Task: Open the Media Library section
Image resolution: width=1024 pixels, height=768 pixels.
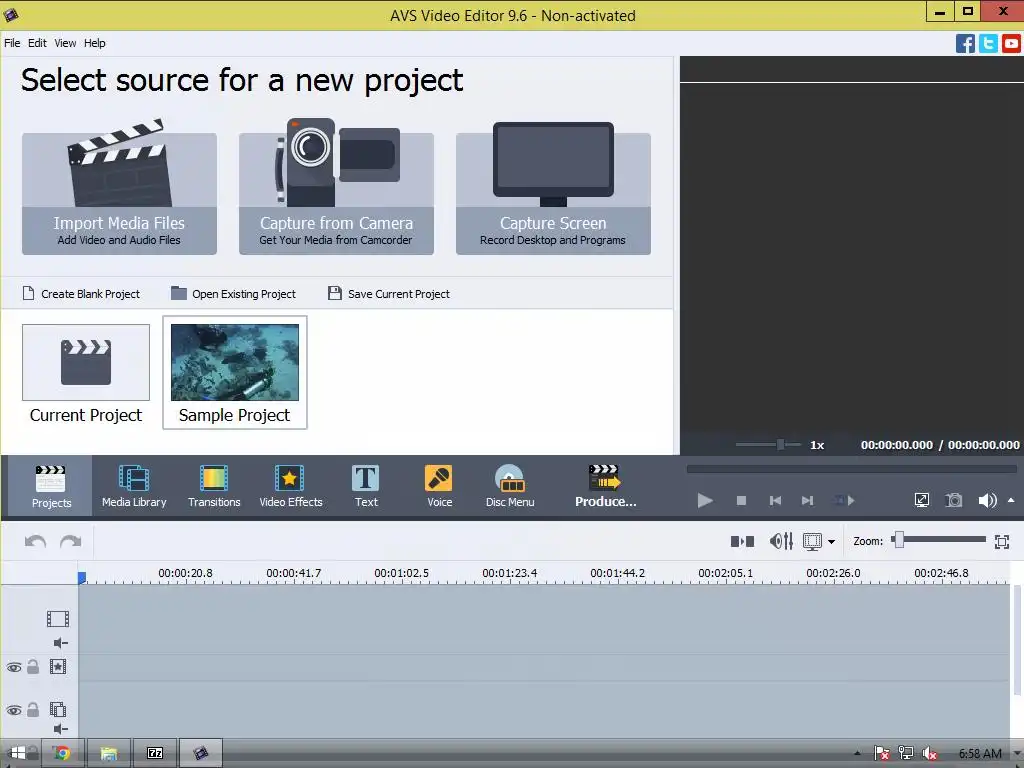Action: coord(134,487)
